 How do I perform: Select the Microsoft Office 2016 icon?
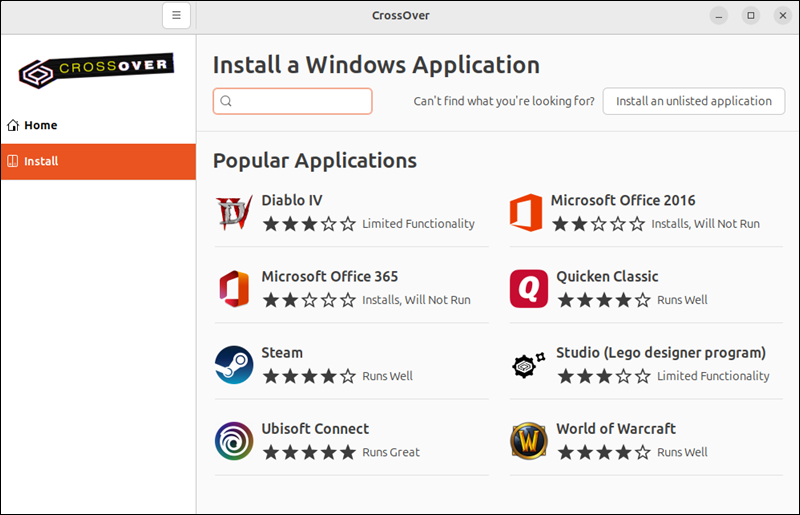[x=526, y=213]
